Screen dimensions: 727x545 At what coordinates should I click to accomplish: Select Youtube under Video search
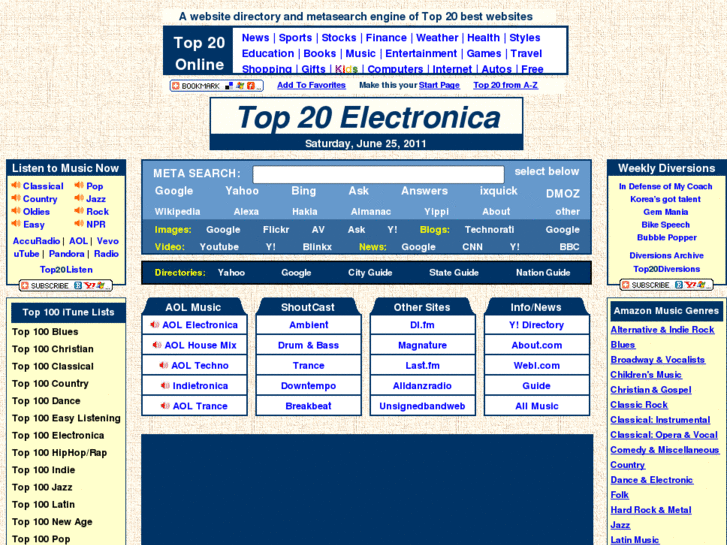tap(219, 247)
